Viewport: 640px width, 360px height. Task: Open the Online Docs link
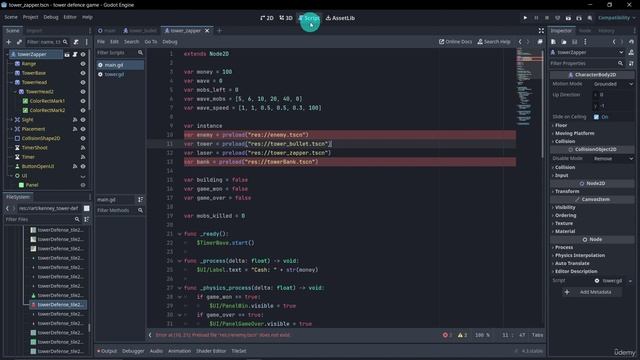(x=455, y=42)
